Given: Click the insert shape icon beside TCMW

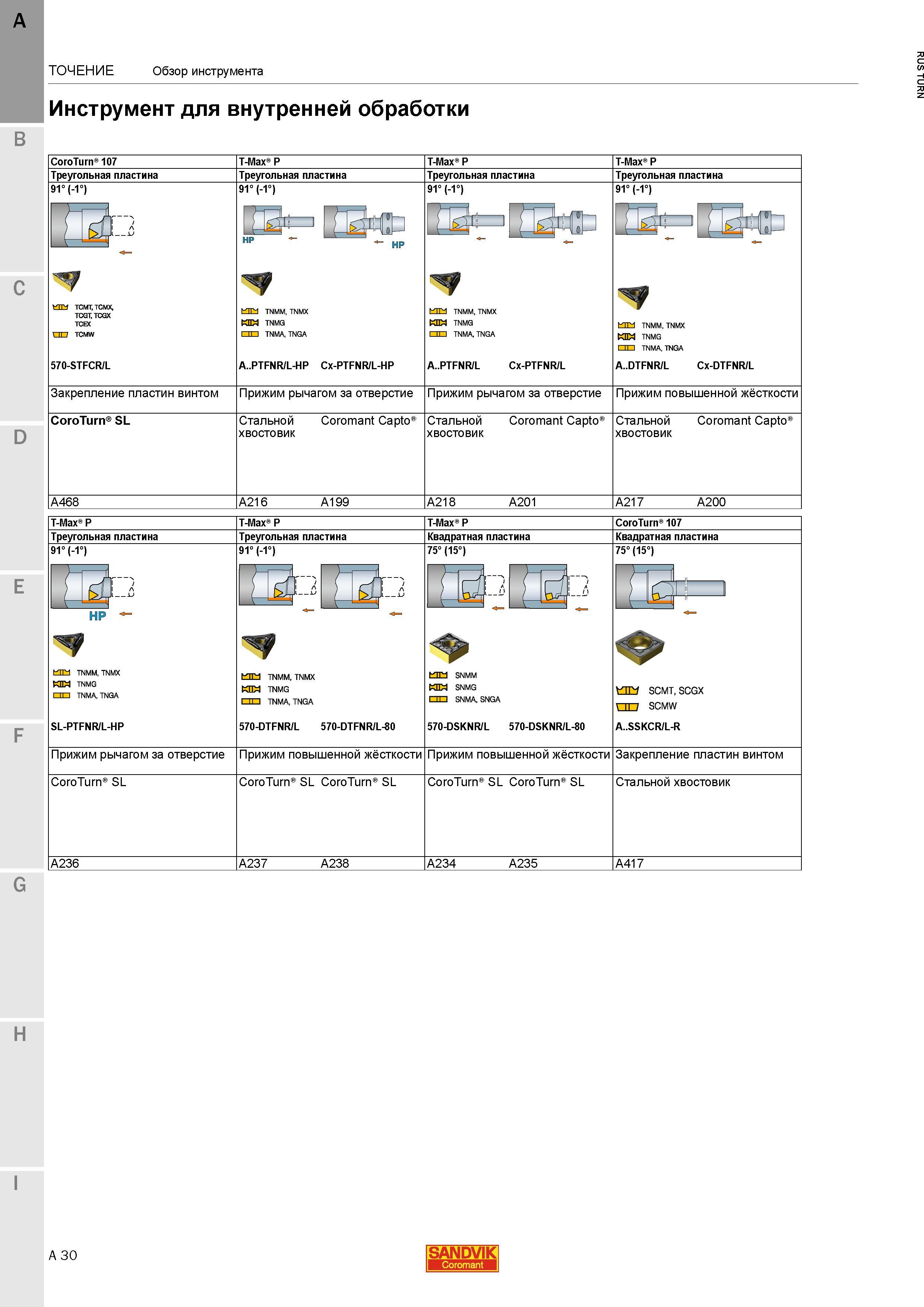Looking at the screenshot, I should point(60,335).
